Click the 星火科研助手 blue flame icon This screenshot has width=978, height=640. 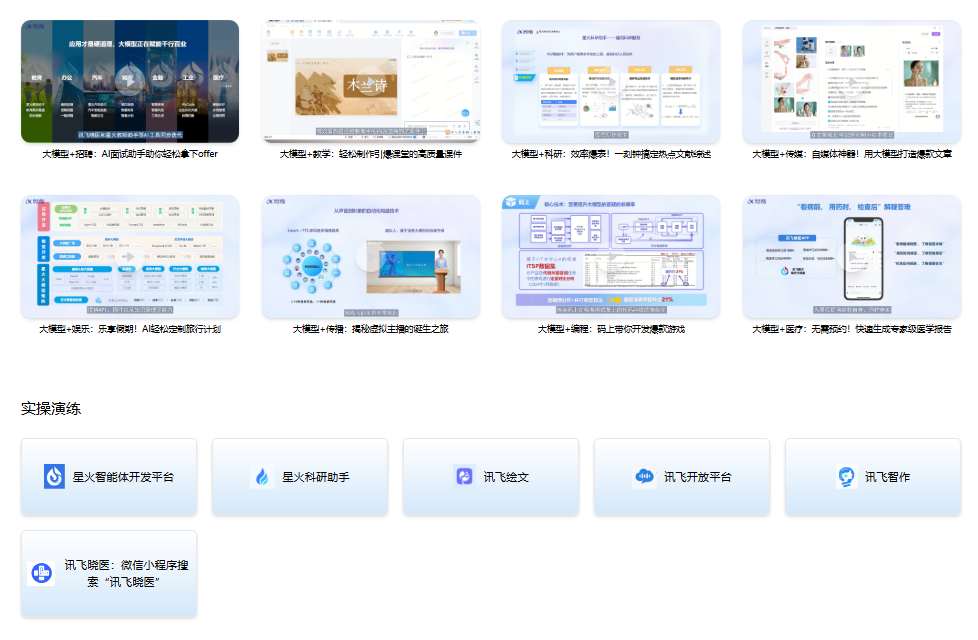point(263,477)
